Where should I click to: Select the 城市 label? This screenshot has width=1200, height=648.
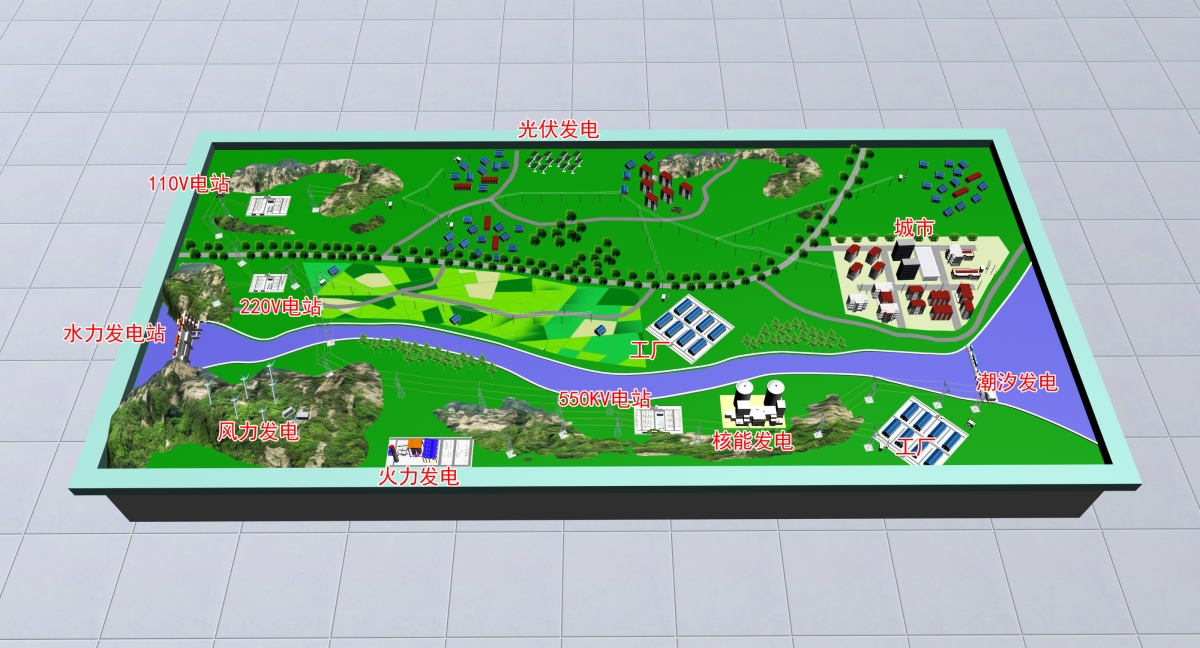pyautogui.click(x=914, y=229)
